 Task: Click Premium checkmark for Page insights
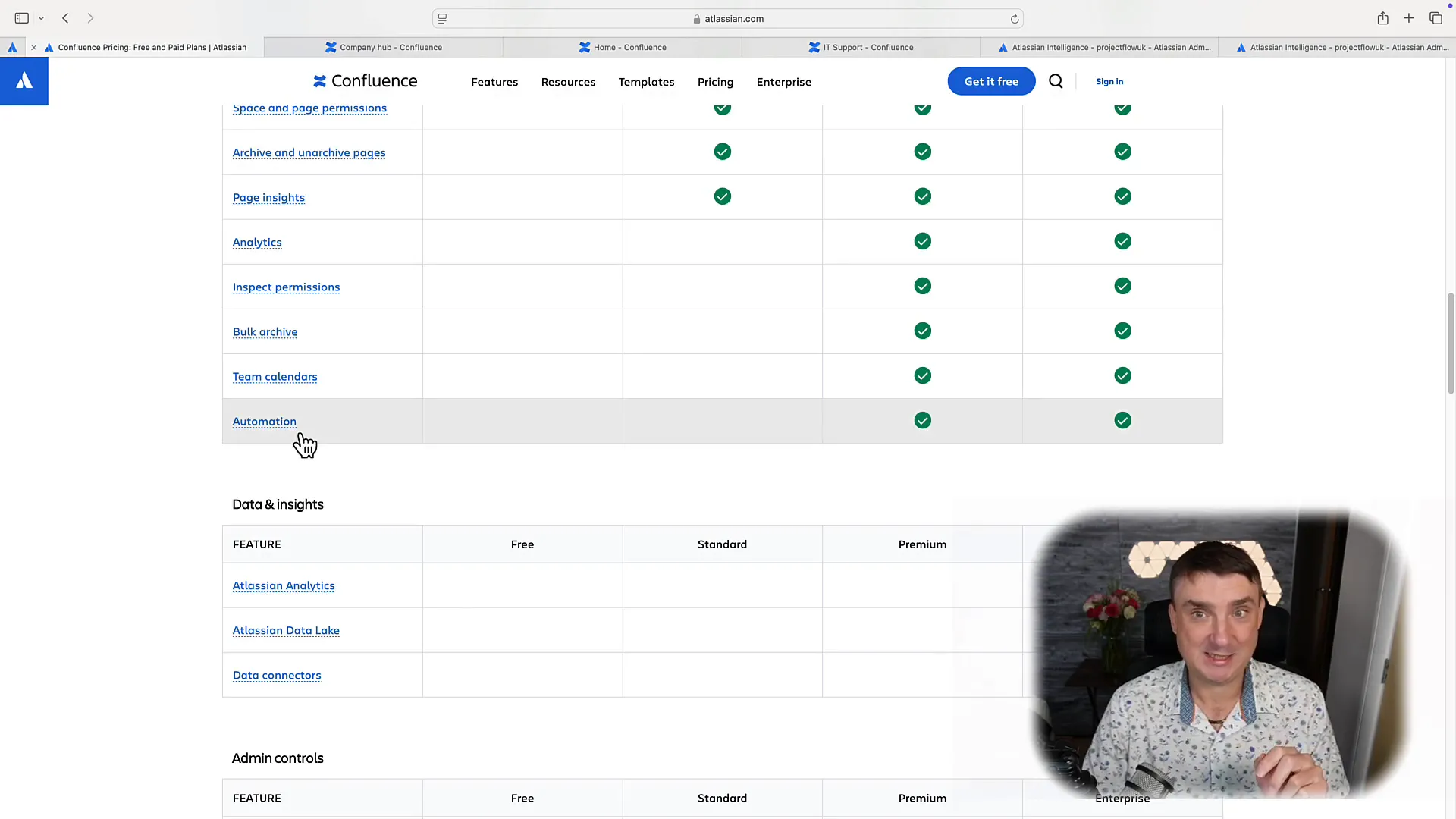[923, 196]
